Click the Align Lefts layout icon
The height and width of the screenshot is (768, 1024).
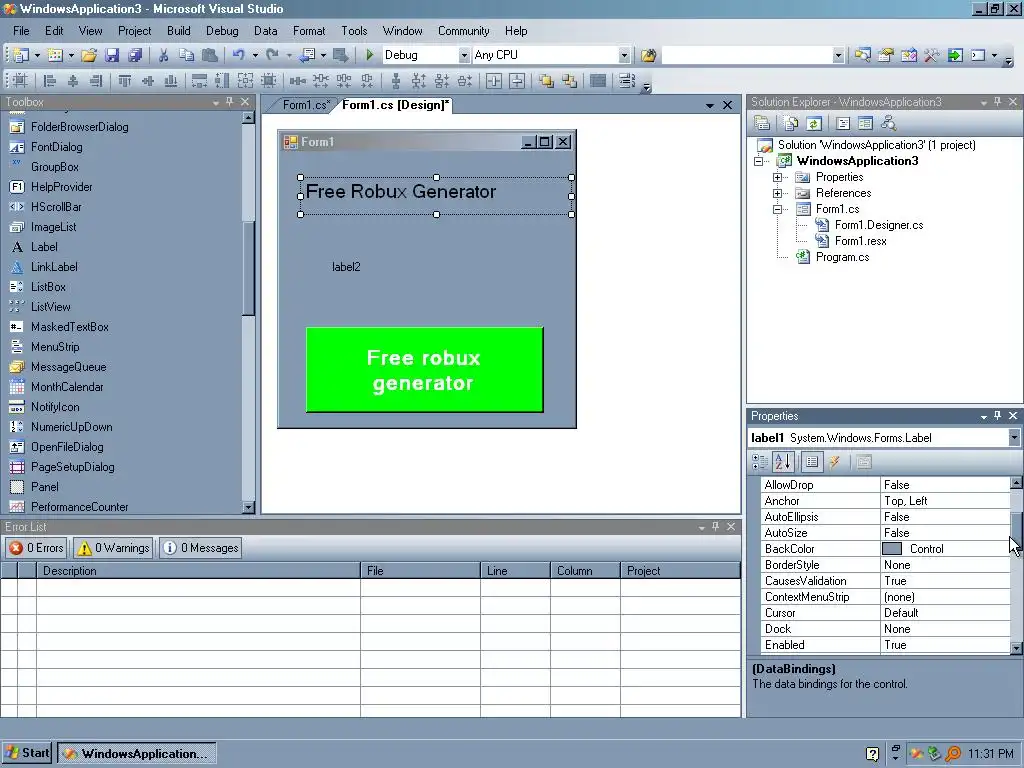[50, 81]
